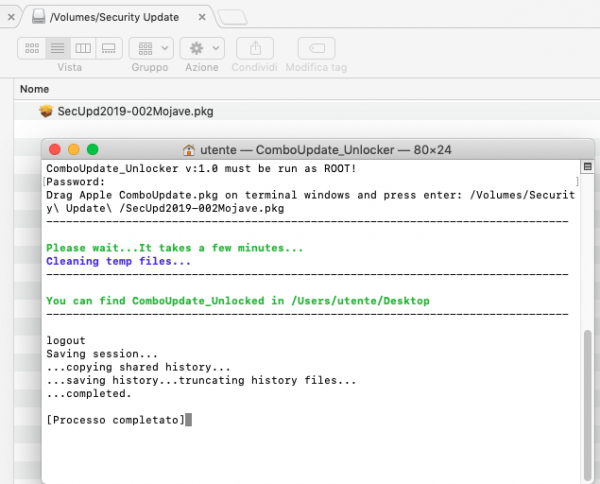Zoom the Terminal window with green button
This screenshot has height=484, width=600.
pyautogui.click(x=93, y=150)
